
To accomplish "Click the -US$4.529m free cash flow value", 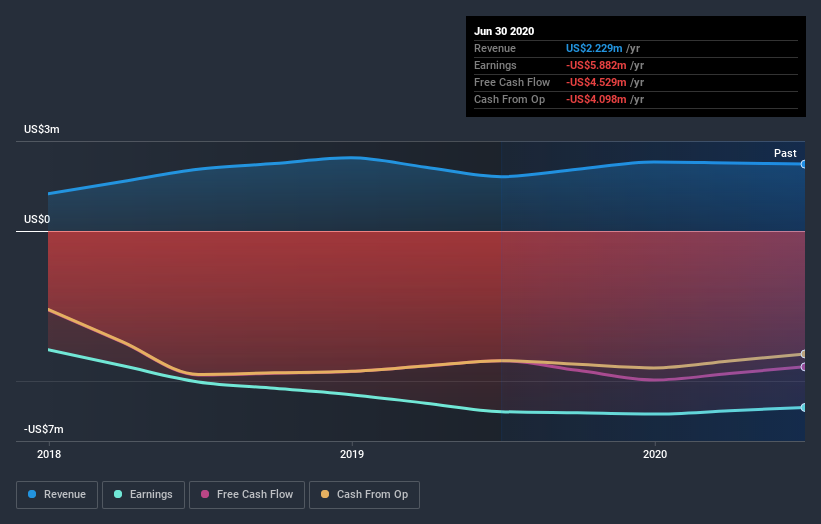I will (596, 82).
